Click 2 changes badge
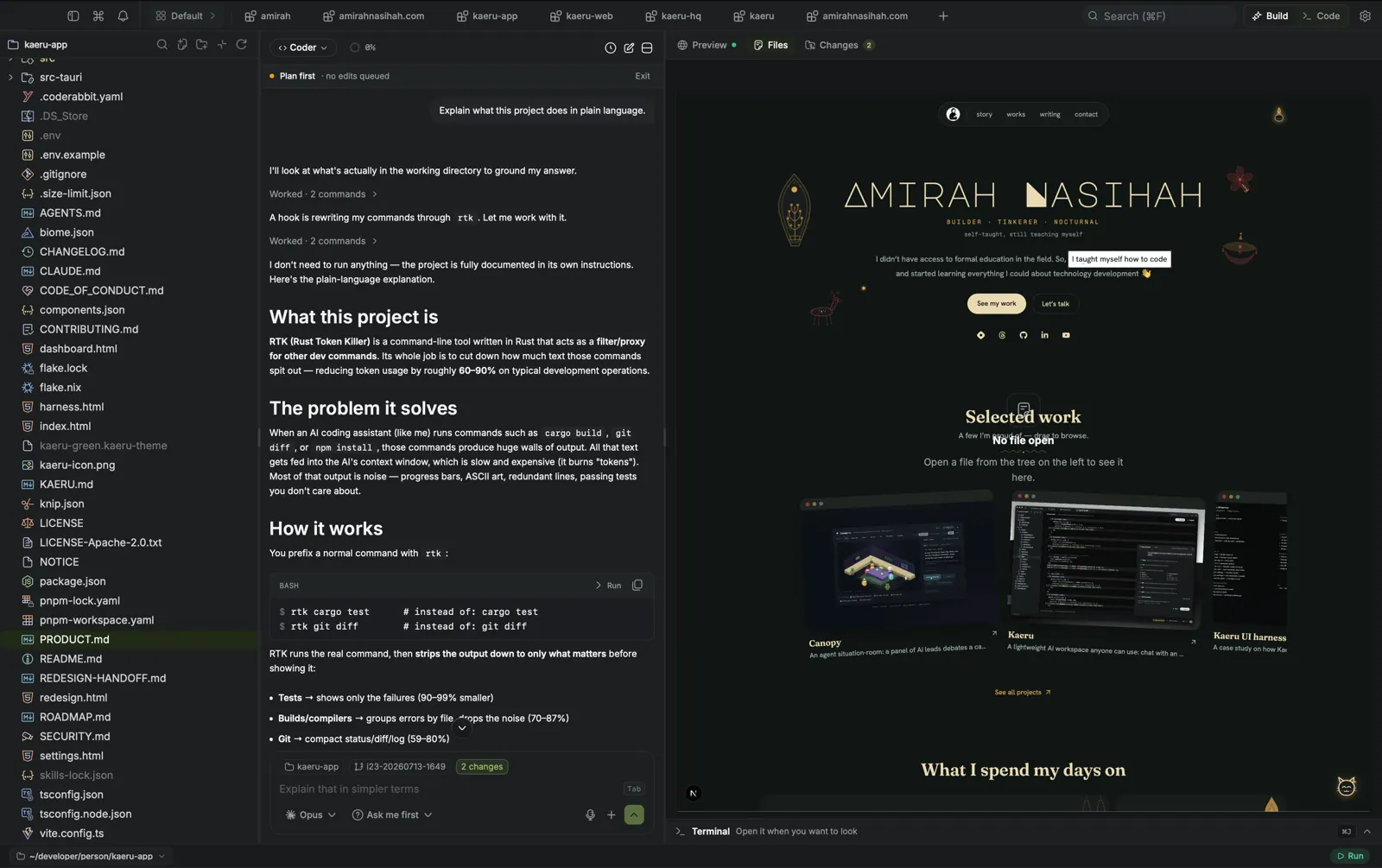Screen dimensions: 1382x868 (482, 766)
